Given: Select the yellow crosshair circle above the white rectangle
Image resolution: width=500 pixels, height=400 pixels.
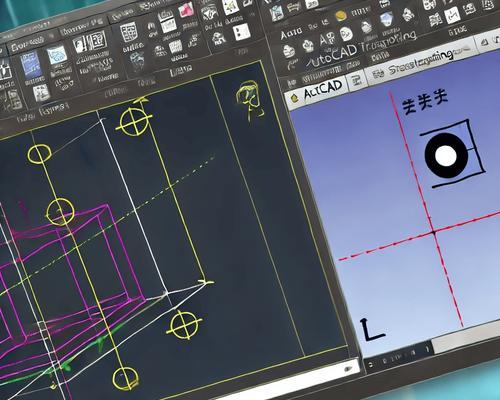Looking at the screenshot, I should [134, 122].
